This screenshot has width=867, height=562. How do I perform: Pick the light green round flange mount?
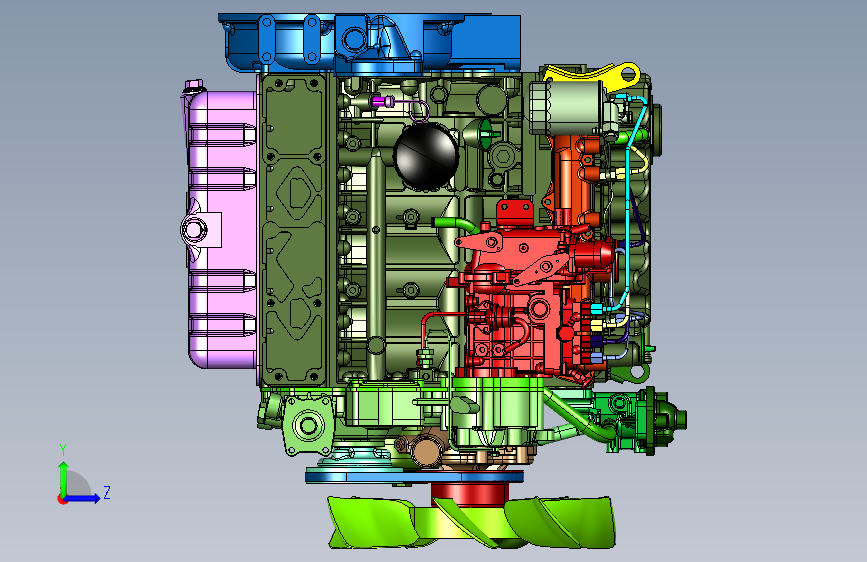click(x=308, y=425)
